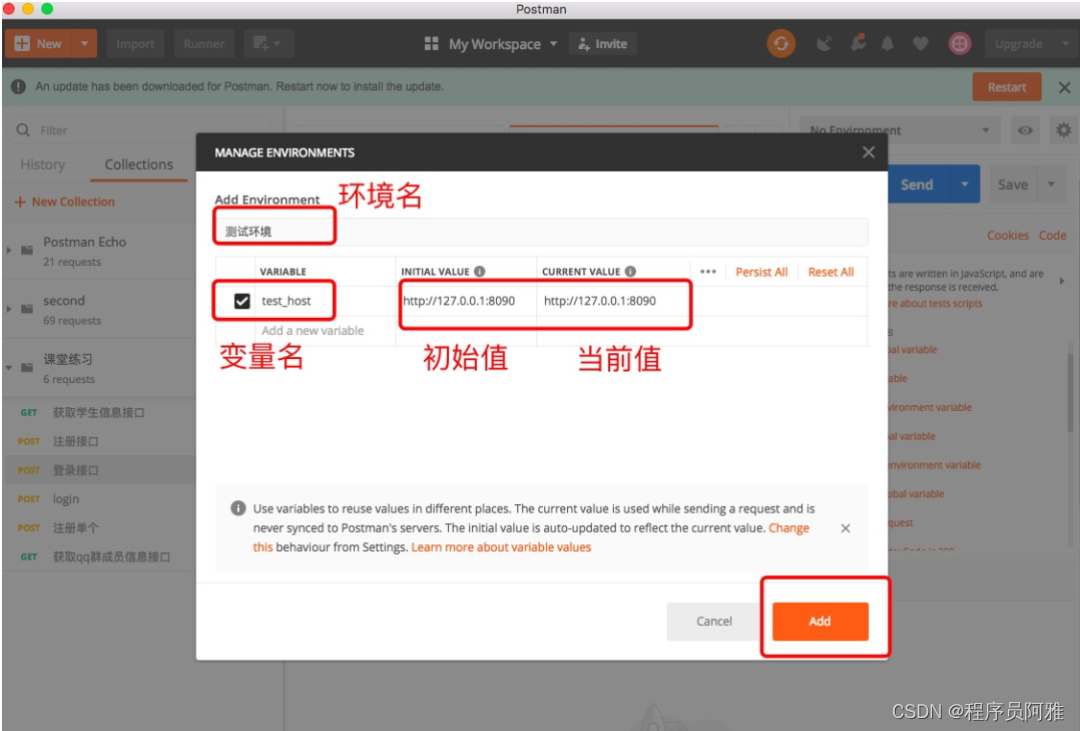This screenshot has width=1080, height=731.
Task: Click the orange sync status icon
Action: [780, 44]
